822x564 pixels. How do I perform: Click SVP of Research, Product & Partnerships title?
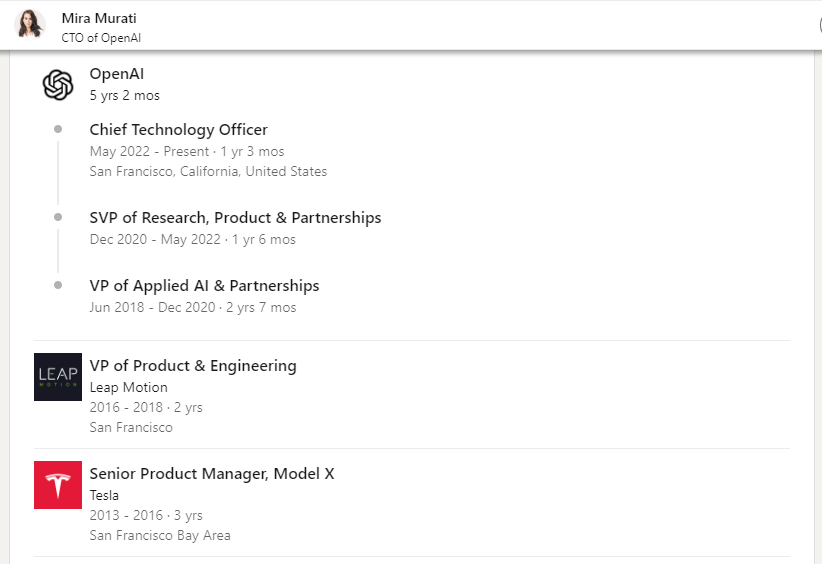[235, 218]
